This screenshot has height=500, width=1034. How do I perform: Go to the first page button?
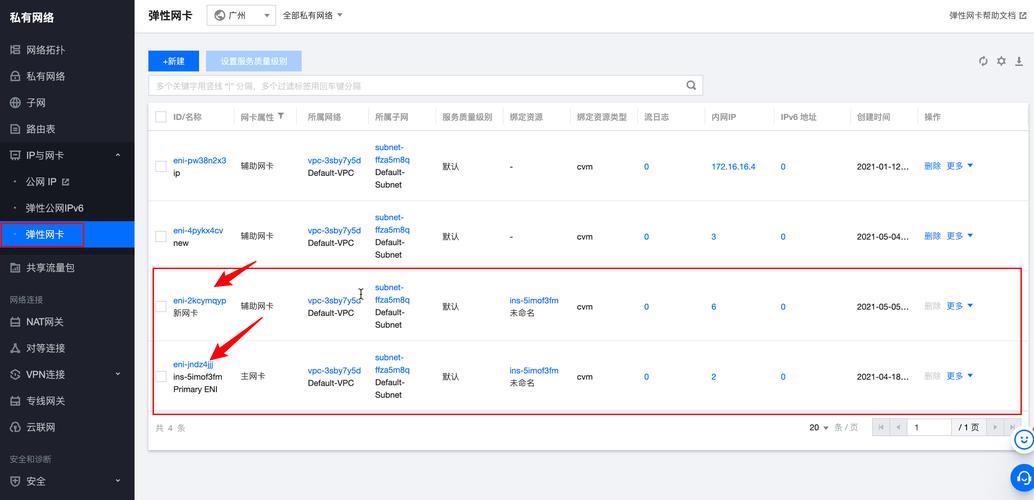tap(880, 427)
